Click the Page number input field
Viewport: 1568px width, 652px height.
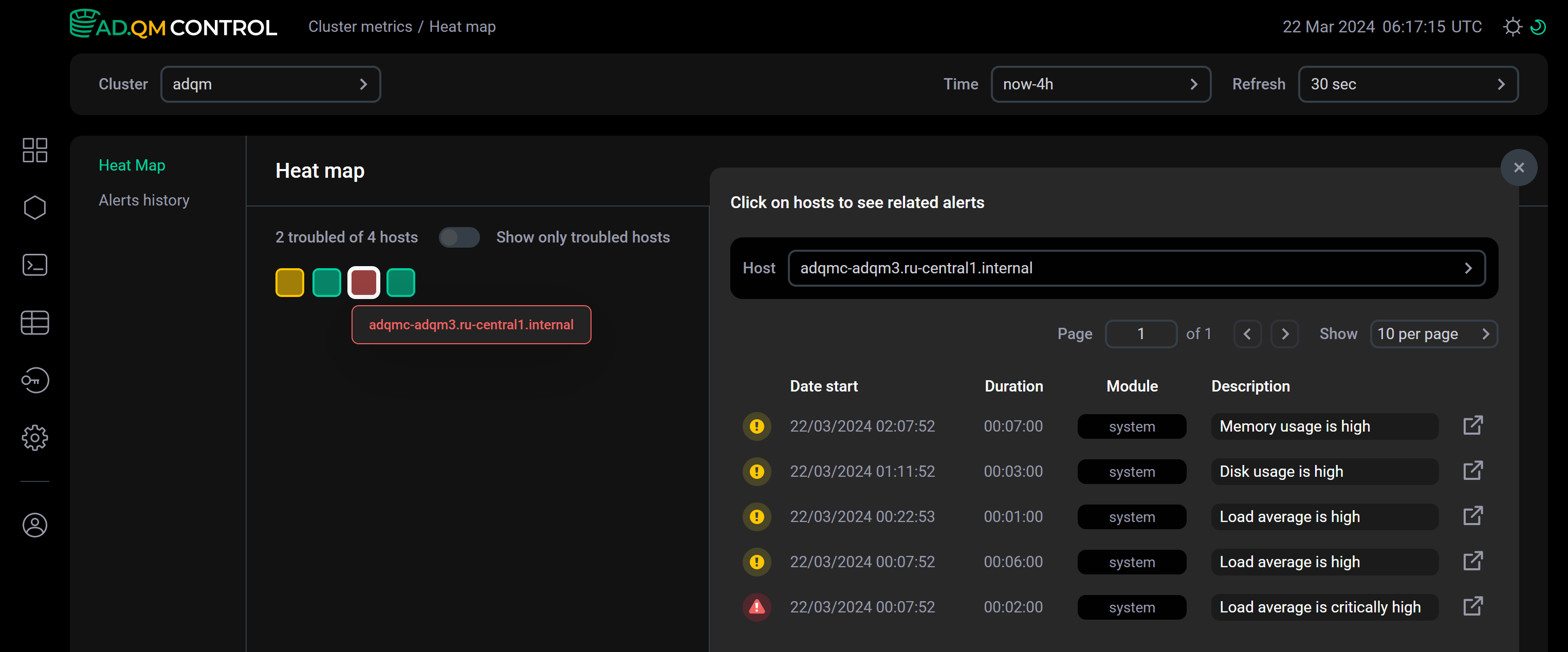tap(1141, 333)
